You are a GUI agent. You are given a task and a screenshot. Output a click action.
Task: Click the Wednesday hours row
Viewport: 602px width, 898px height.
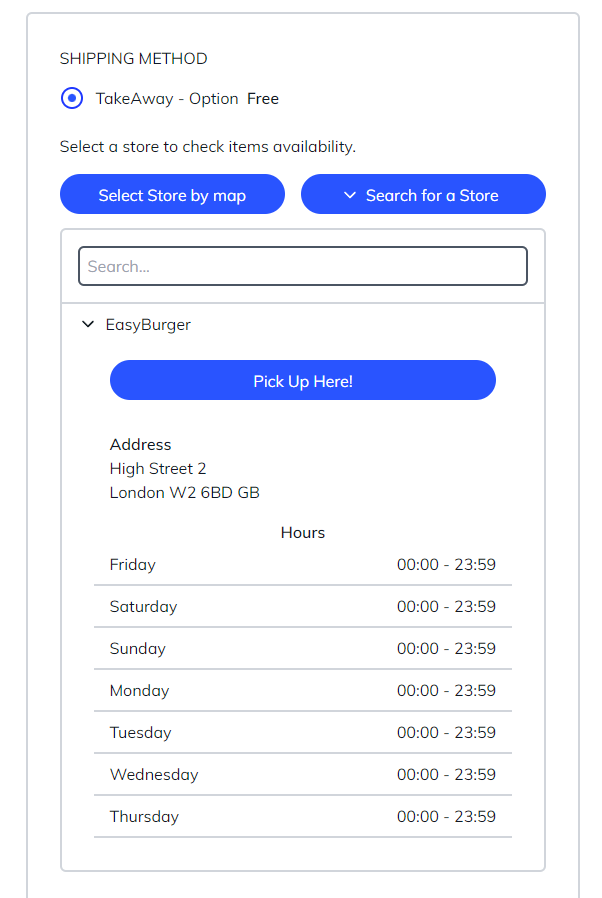click(302, 775)
